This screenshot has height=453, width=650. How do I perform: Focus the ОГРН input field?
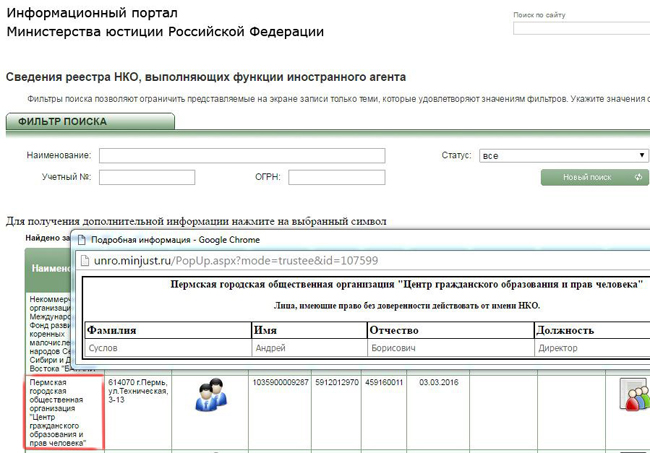point(336,178)
